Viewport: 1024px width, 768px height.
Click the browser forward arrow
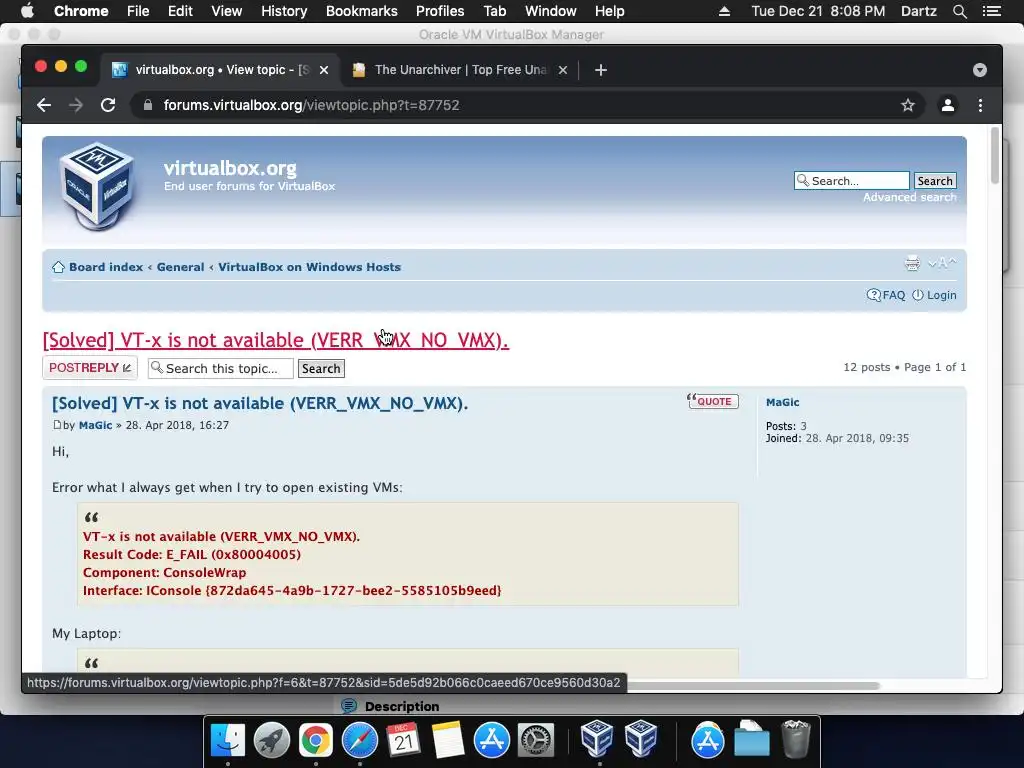76,105
